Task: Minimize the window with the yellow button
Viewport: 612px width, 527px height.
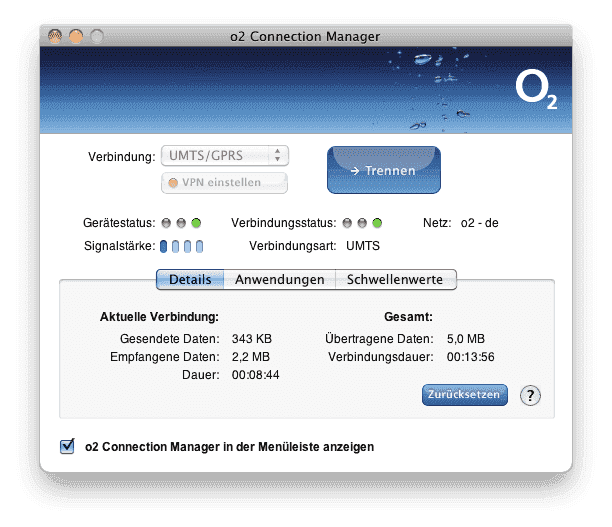Action: (x=76, y=36)
